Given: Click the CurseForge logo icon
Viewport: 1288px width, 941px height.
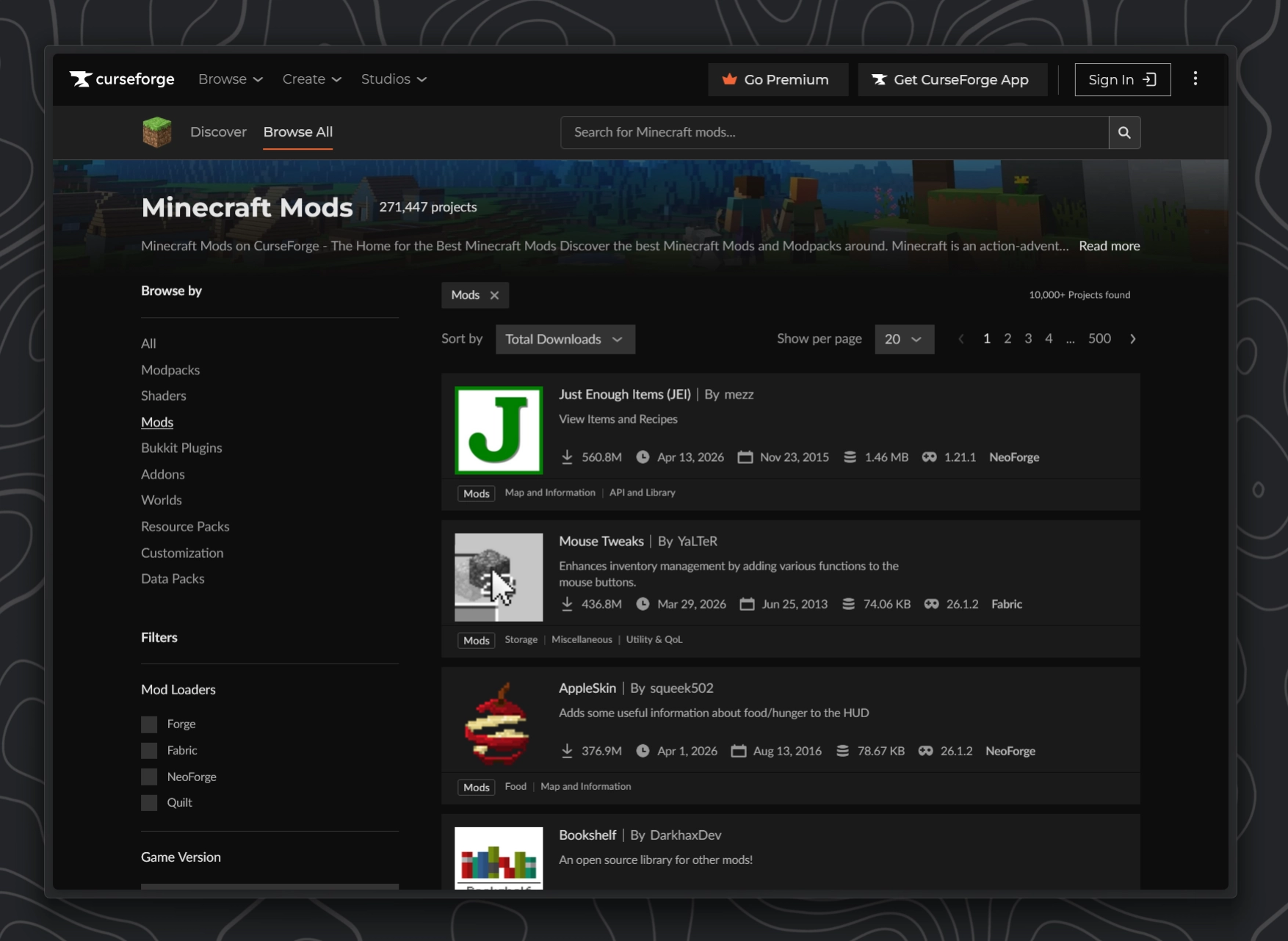Looking at the screenshot, I should coord(81,79).
